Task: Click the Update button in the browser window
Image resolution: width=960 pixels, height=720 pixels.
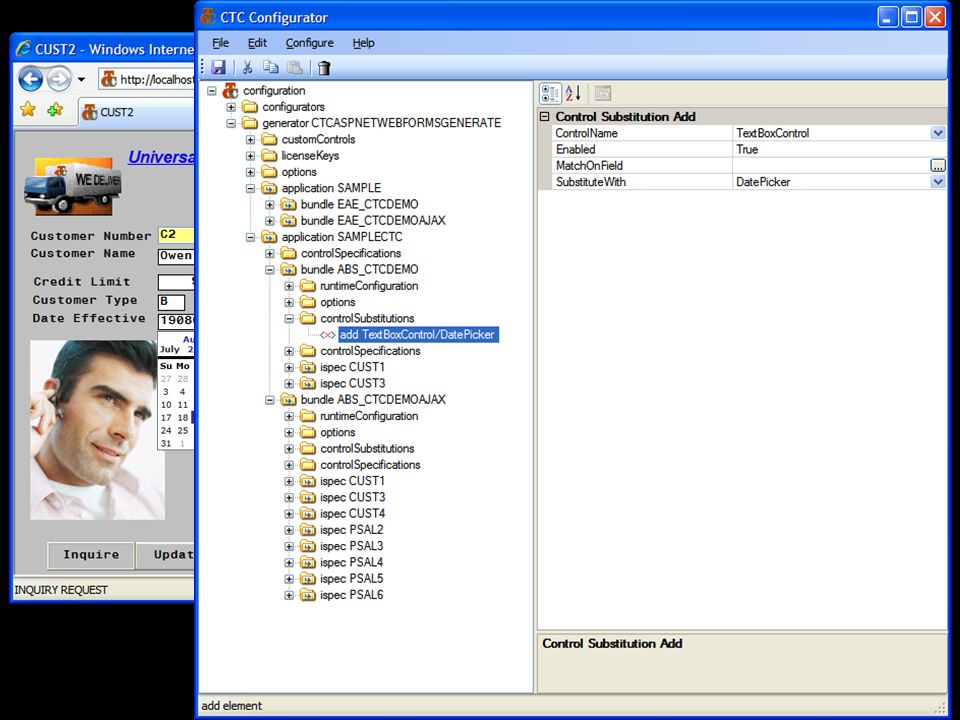Action: pyautogui.click(x=165, y=555)
